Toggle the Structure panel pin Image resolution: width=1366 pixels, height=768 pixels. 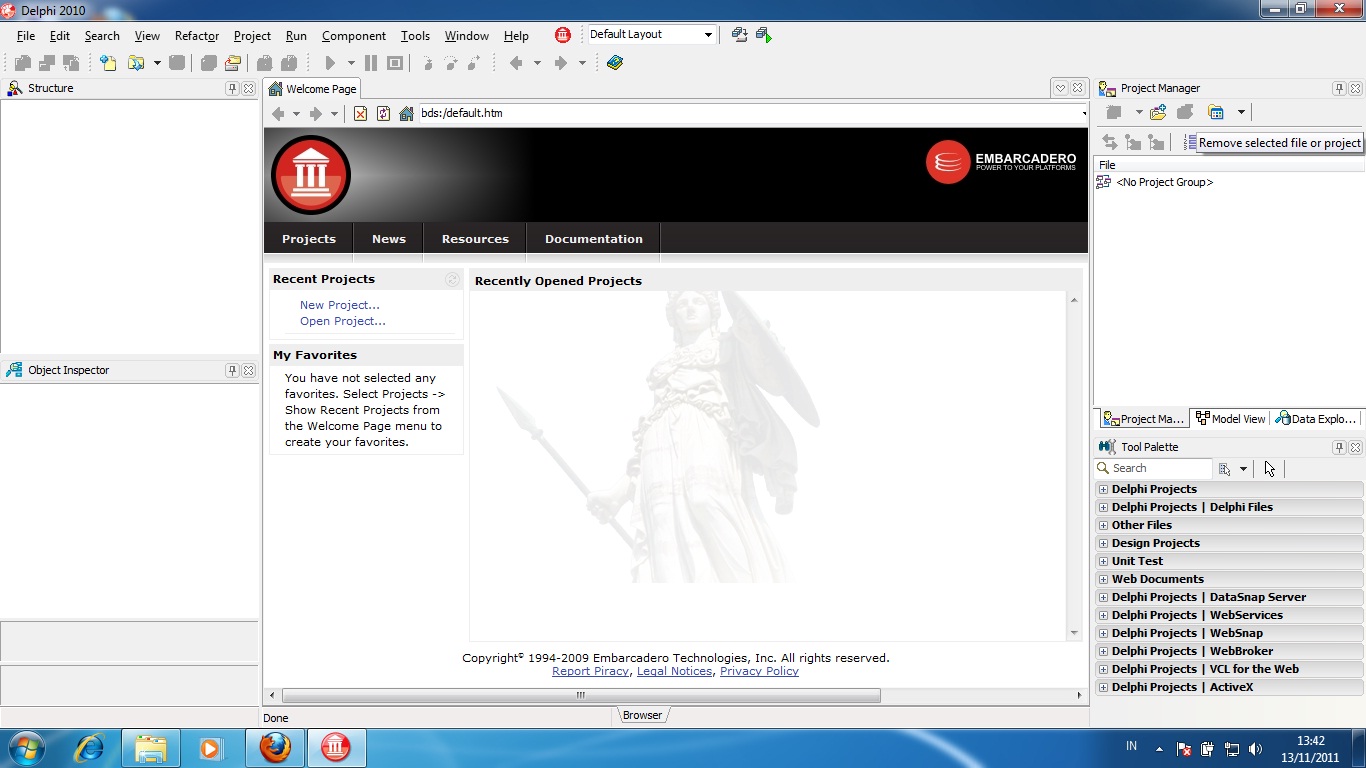[x=232, y=88]
